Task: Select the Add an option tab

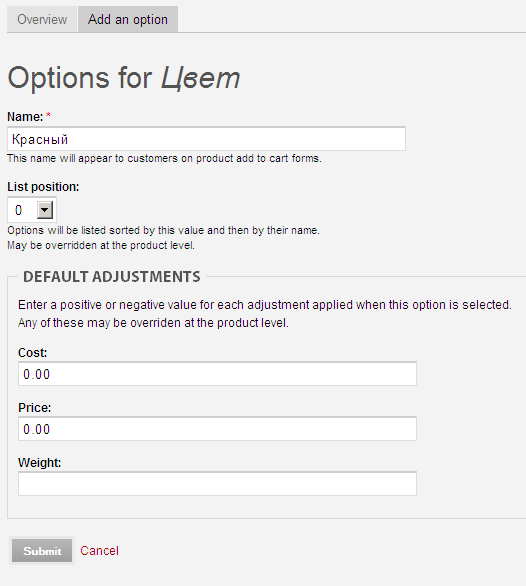Action: (x=128, y=19)
